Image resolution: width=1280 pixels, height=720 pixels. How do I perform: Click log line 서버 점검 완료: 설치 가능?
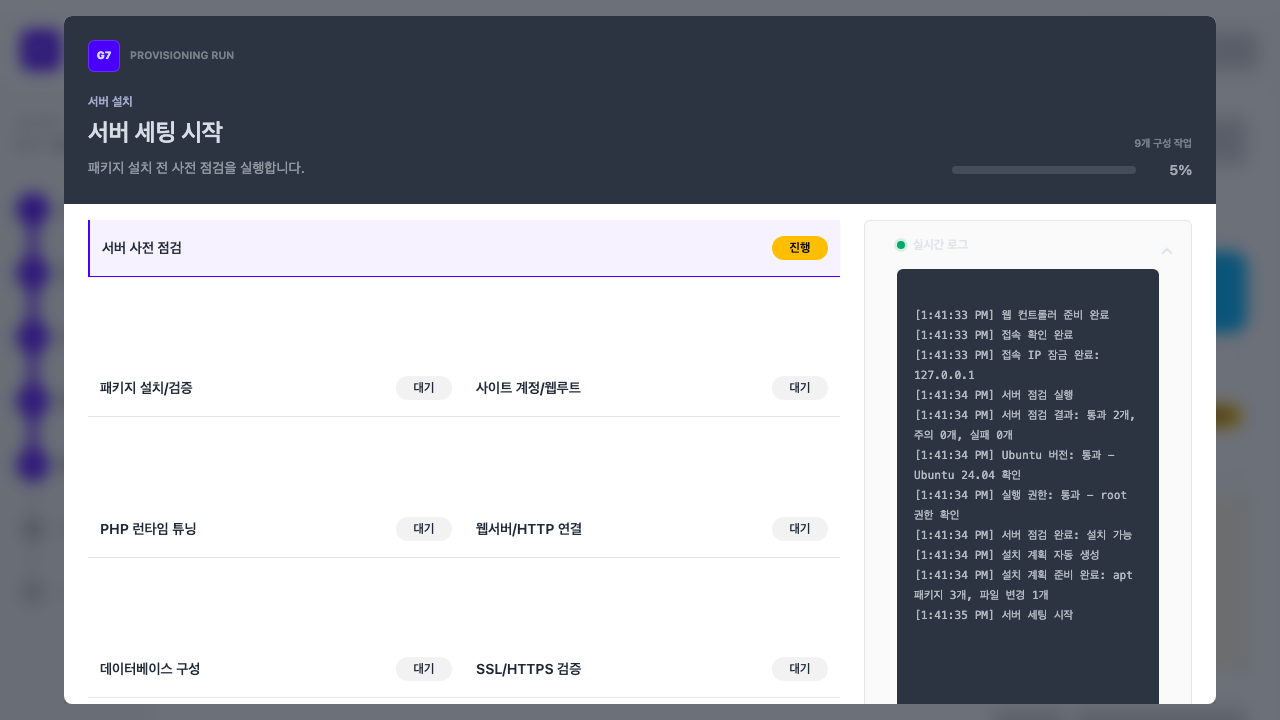tap(1023, 535)
